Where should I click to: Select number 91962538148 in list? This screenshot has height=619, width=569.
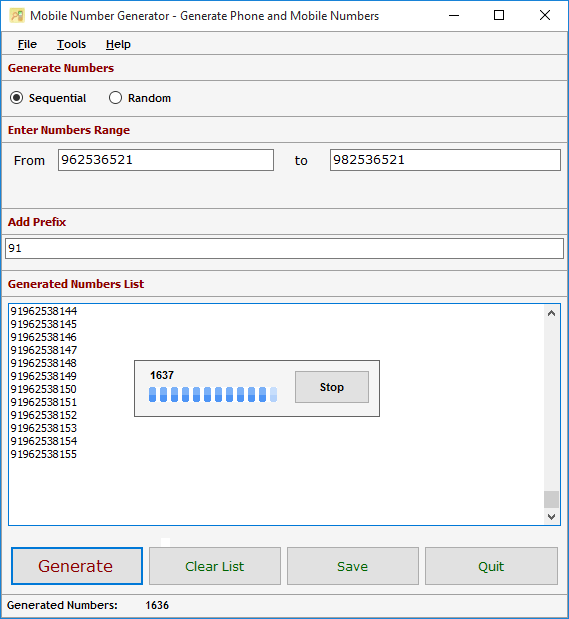point(44,363)
